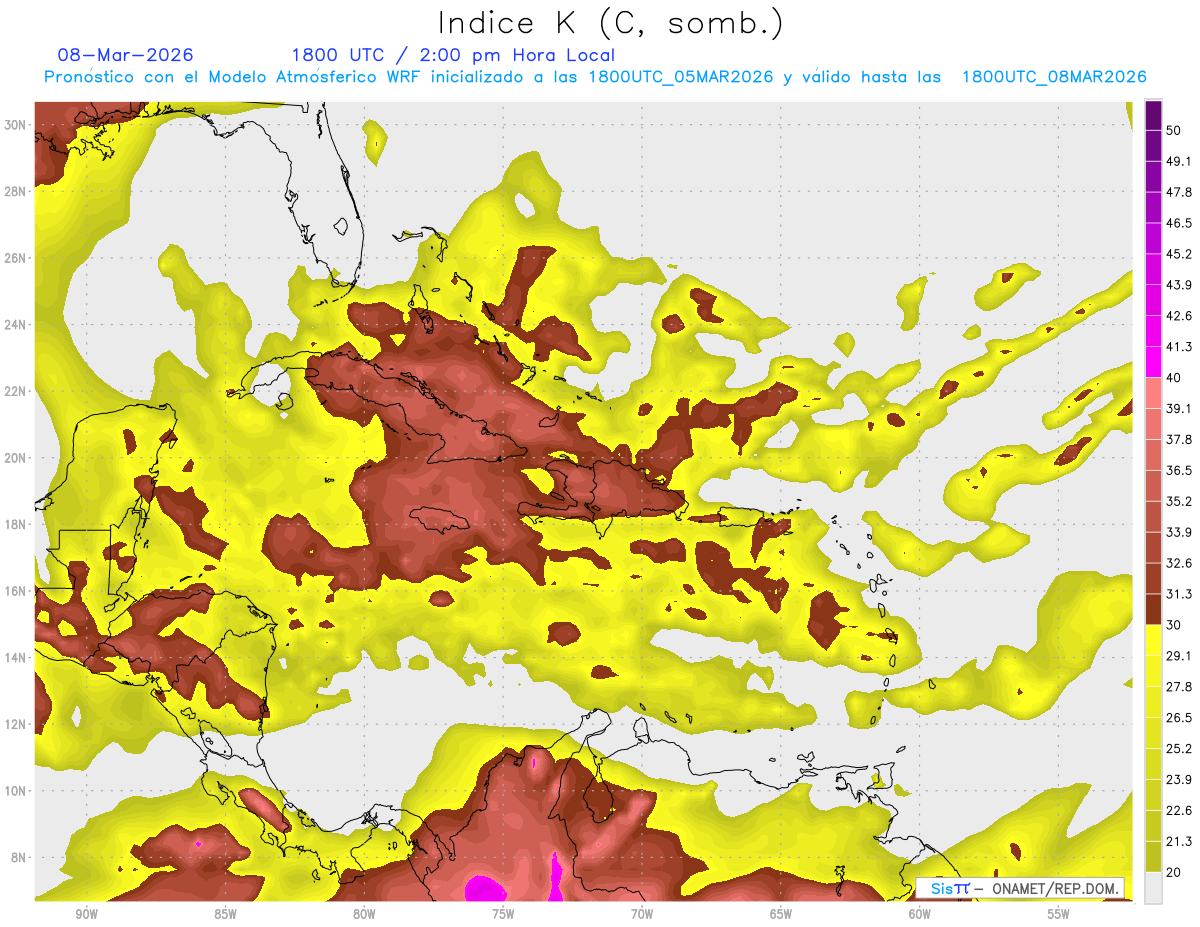Click "1800 UTC / 2:00 pm Hora Local"

tap(453, 55)
